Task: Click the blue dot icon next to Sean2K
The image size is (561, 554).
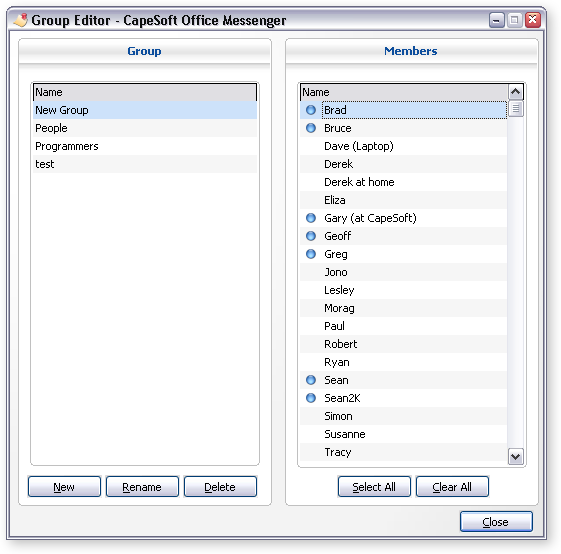Action: click(311, 398)
